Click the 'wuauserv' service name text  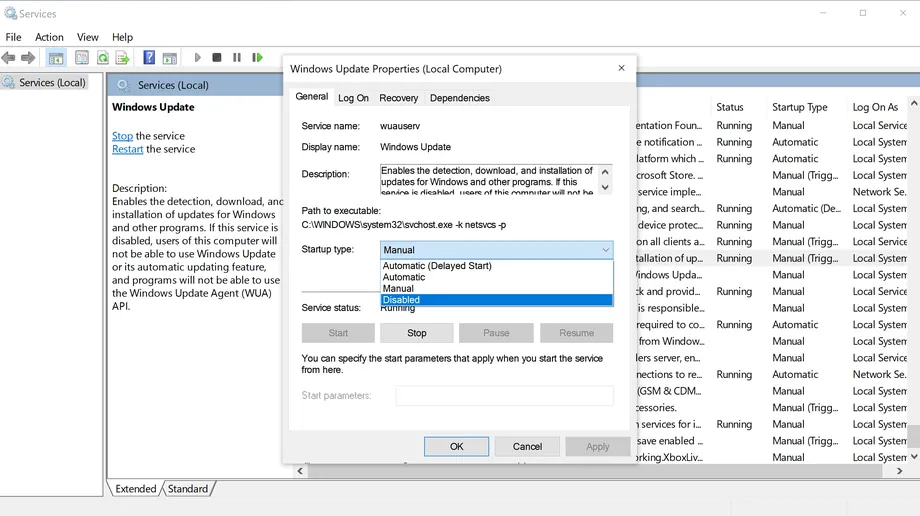(x=400, y=126)
